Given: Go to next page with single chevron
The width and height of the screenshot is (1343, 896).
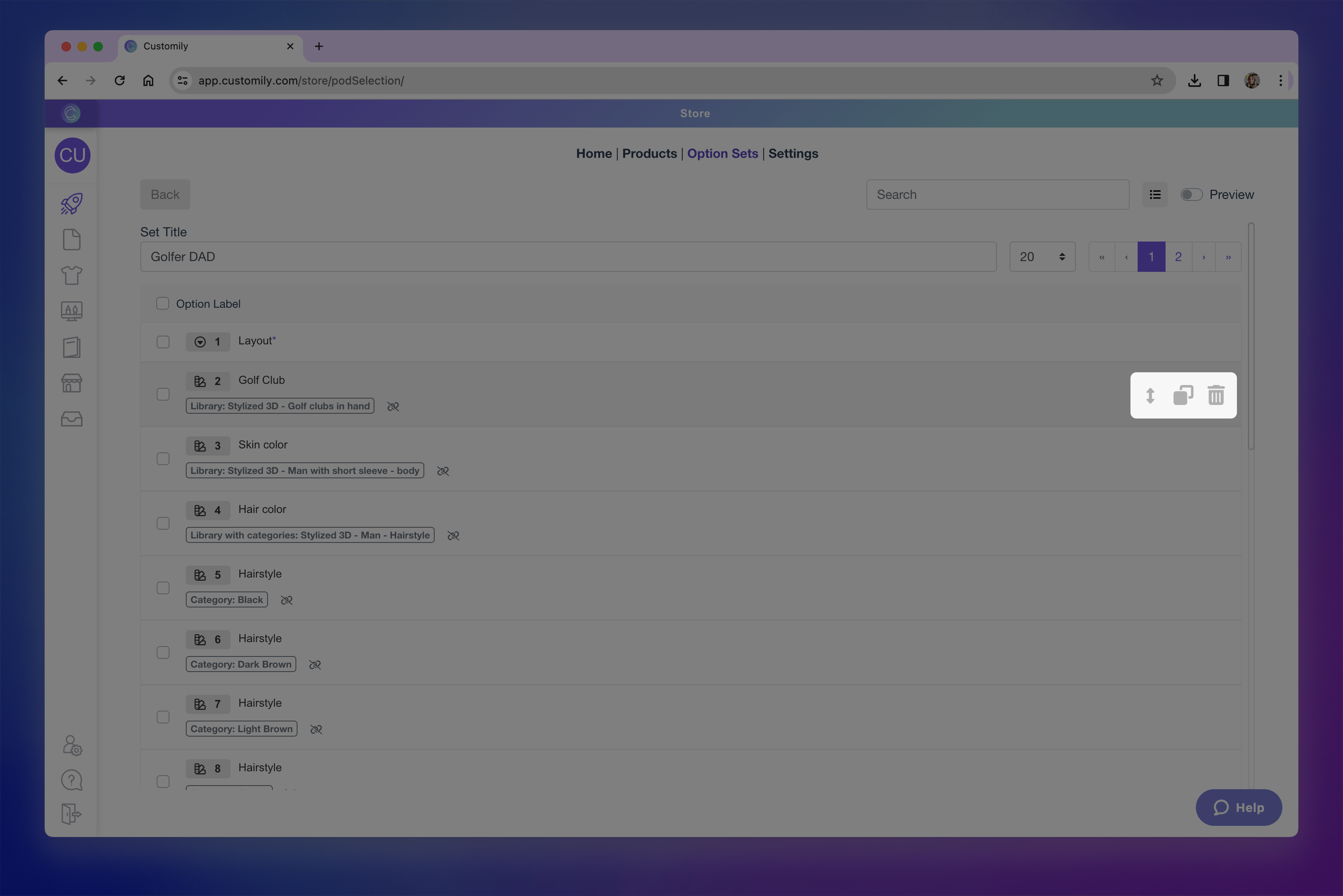Looking at the screenshot, I should (x=1203, y=257).
